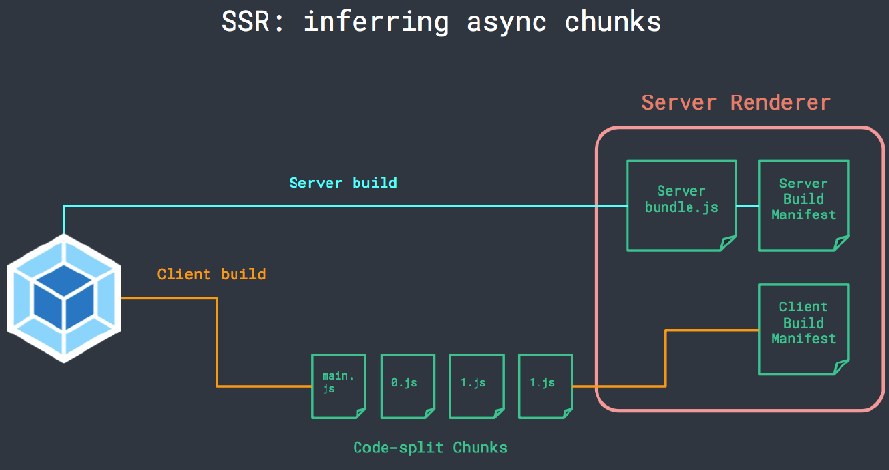The image size is (889, 470).
Task: Click the webpack cube logo
Action: [64, 297]
